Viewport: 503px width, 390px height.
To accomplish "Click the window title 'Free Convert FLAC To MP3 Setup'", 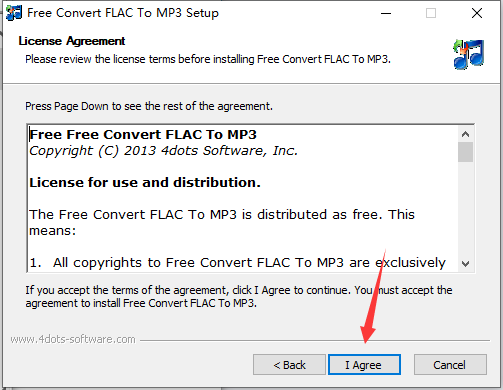I will 123,13.
